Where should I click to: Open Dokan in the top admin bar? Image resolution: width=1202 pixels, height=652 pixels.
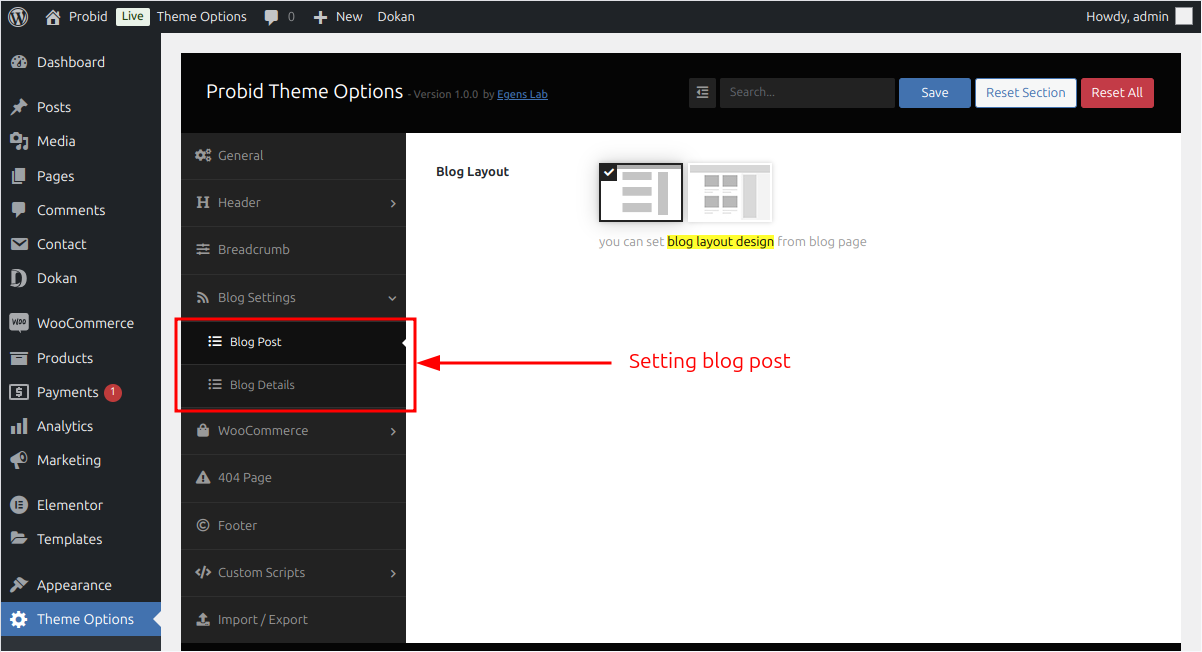click(396, 16)
